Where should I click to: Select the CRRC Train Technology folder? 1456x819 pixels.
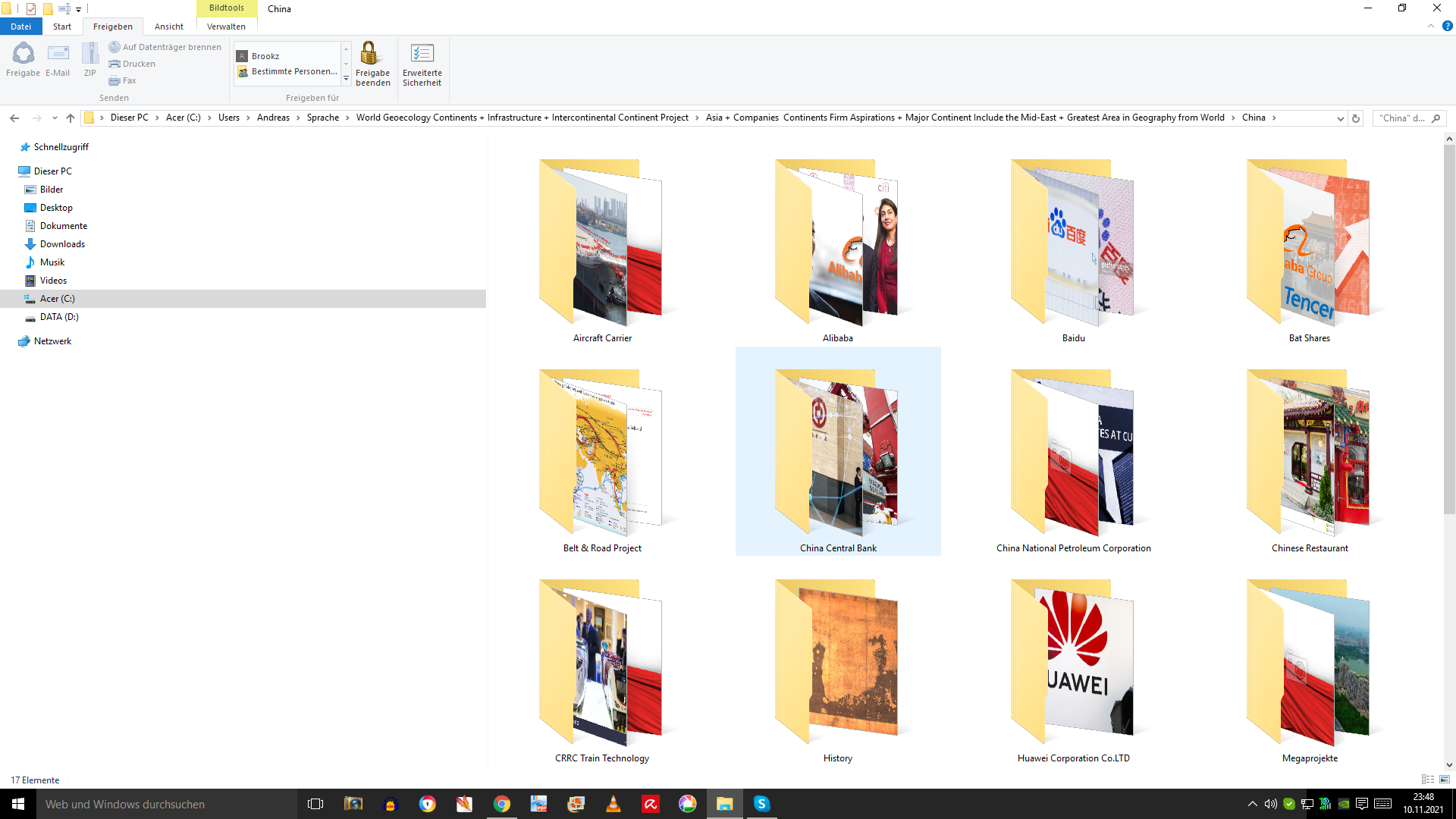coord(602,670)
